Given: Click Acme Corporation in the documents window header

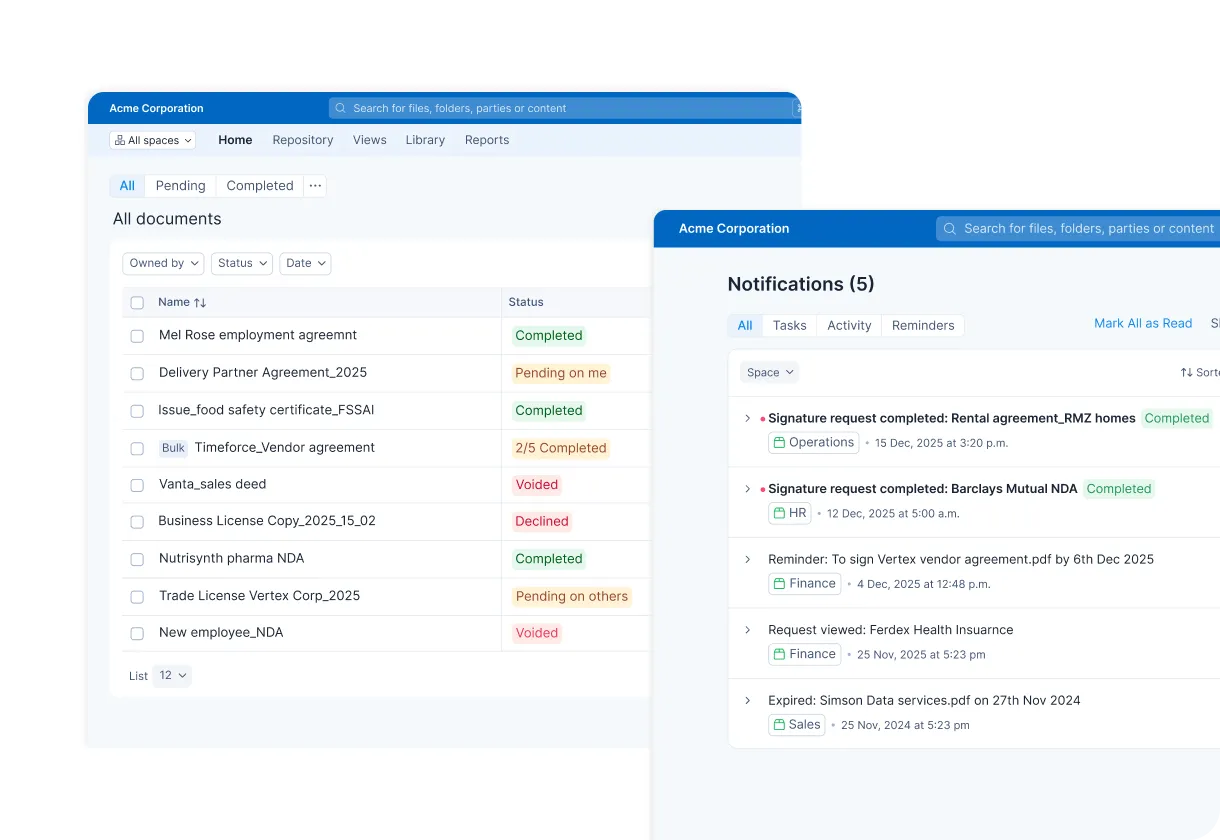Looking at the screenshot, I should [x=156, y=108].
